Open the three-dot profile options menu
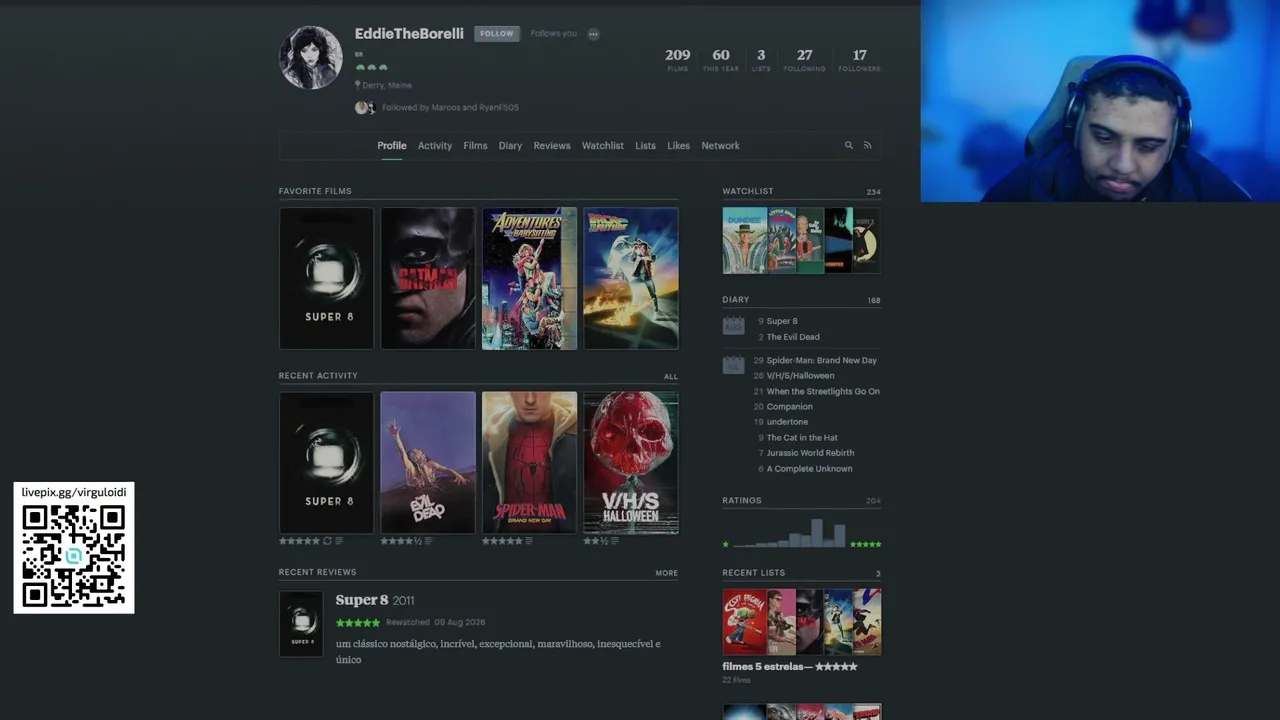This screenshot has width=1280, height=720. (593, 34)
